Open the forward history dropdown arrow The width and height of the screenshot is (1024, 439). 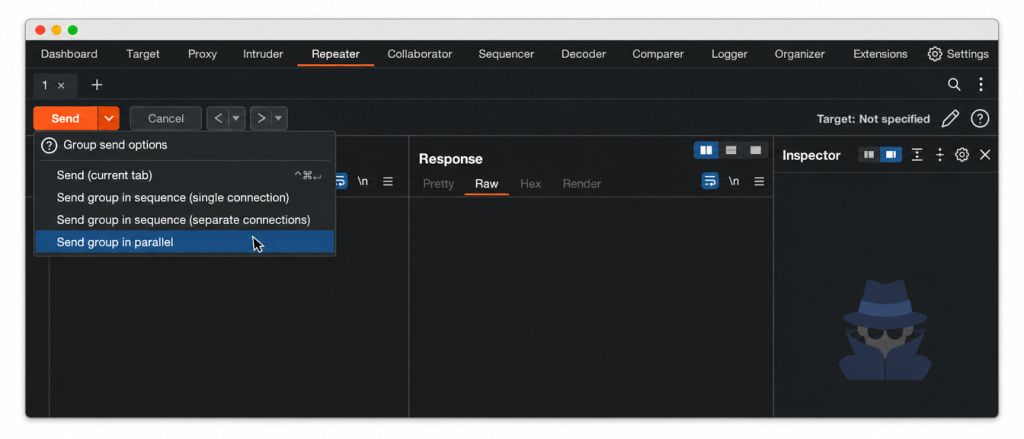(x=279, y=118)
